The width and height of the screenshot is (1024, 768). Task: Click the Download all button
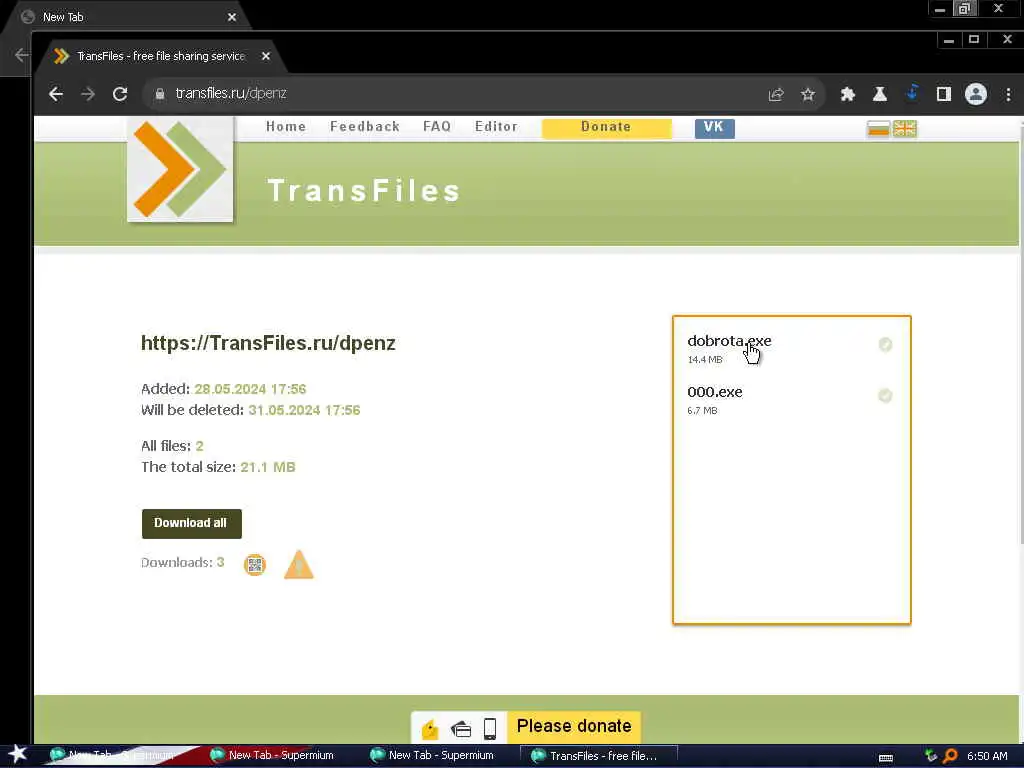191,524
